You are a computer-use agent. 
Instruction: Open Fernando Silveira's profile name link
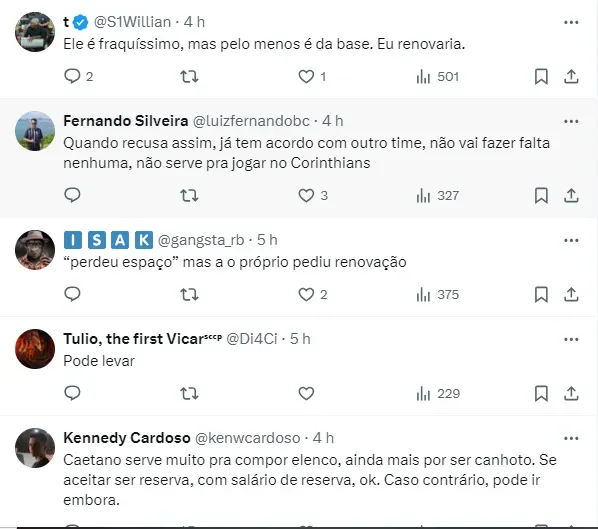click(x=125, y=121)
